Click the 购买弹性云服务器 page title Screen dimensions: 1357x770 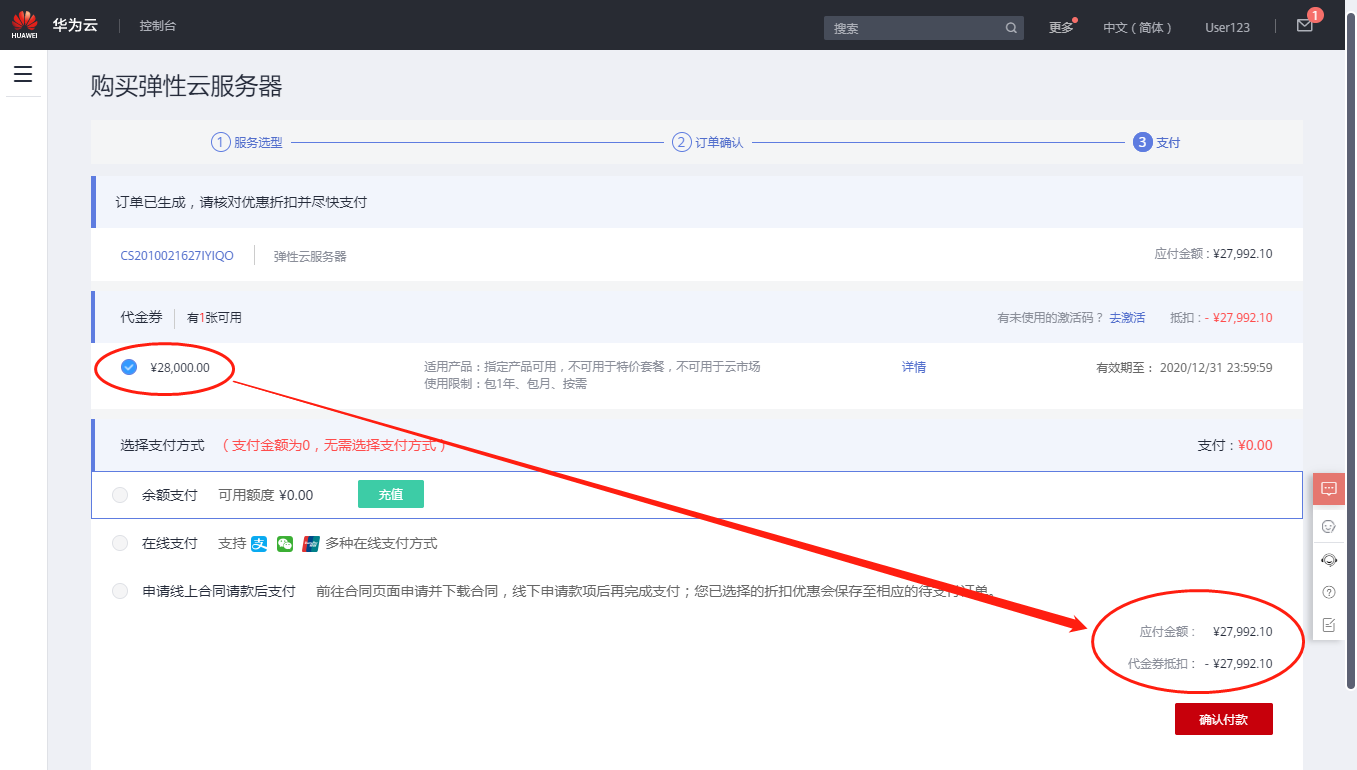187,86
